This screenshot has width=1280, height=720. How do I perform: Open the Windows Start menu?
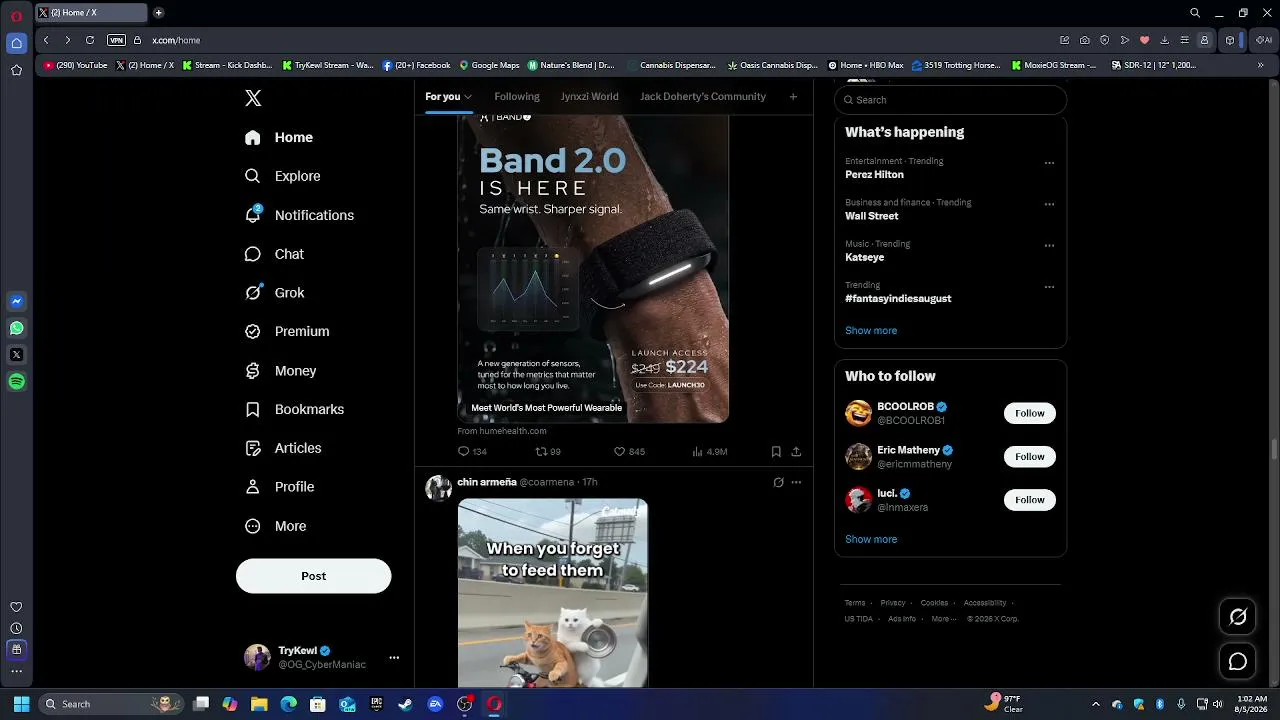(21, 704)
